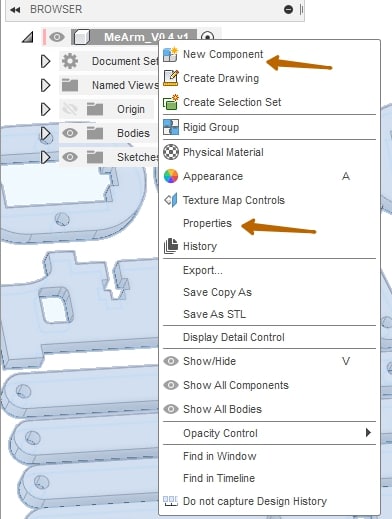Click the eye icon beside Show All Bodies

pos(171,409)
